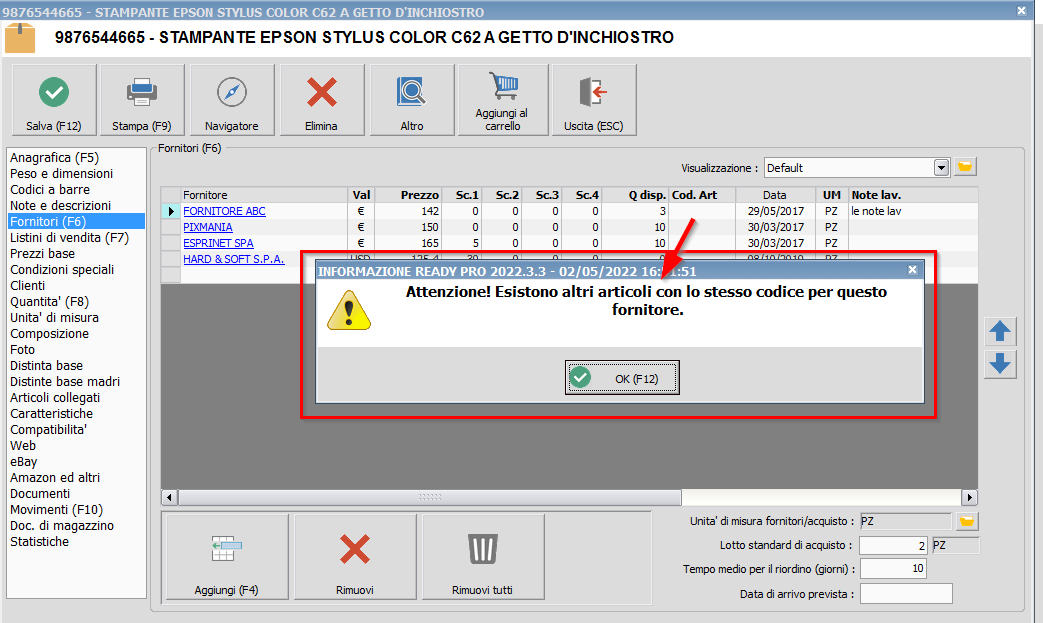Viewport: 1043px width, 623px height.
Task: Go to the Clienti section
Action: [28, 285]
